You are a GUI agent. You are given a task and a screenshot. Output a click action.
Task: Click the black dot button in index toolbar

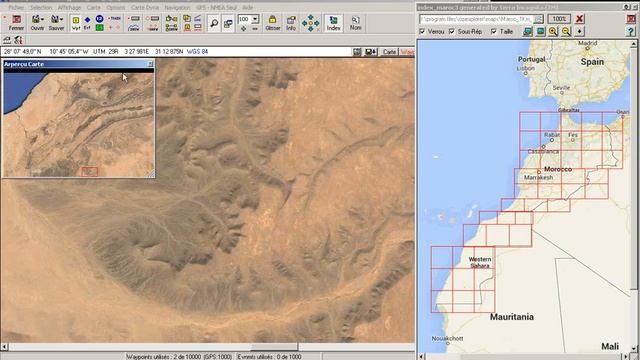579,31
